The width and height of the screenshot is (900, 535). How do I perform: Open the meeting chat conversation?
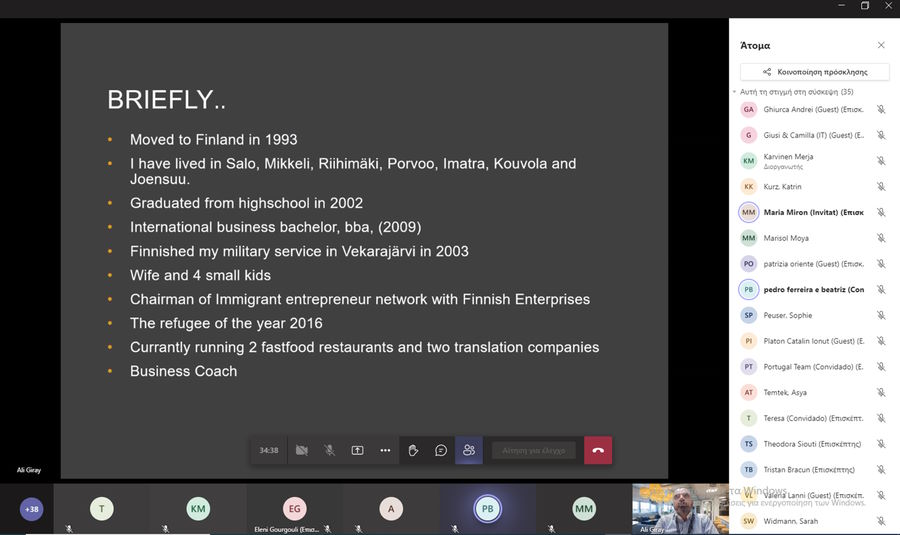[441, 451]
